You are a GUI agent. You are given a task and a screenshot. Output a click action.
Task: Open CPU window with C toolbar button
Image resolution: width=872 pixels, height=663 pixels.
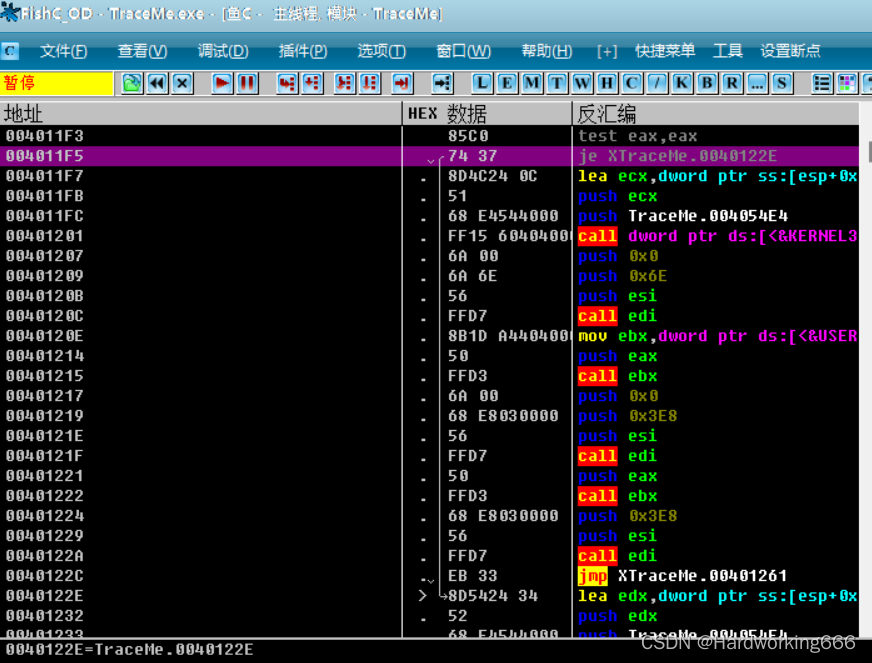coord(632,83)
